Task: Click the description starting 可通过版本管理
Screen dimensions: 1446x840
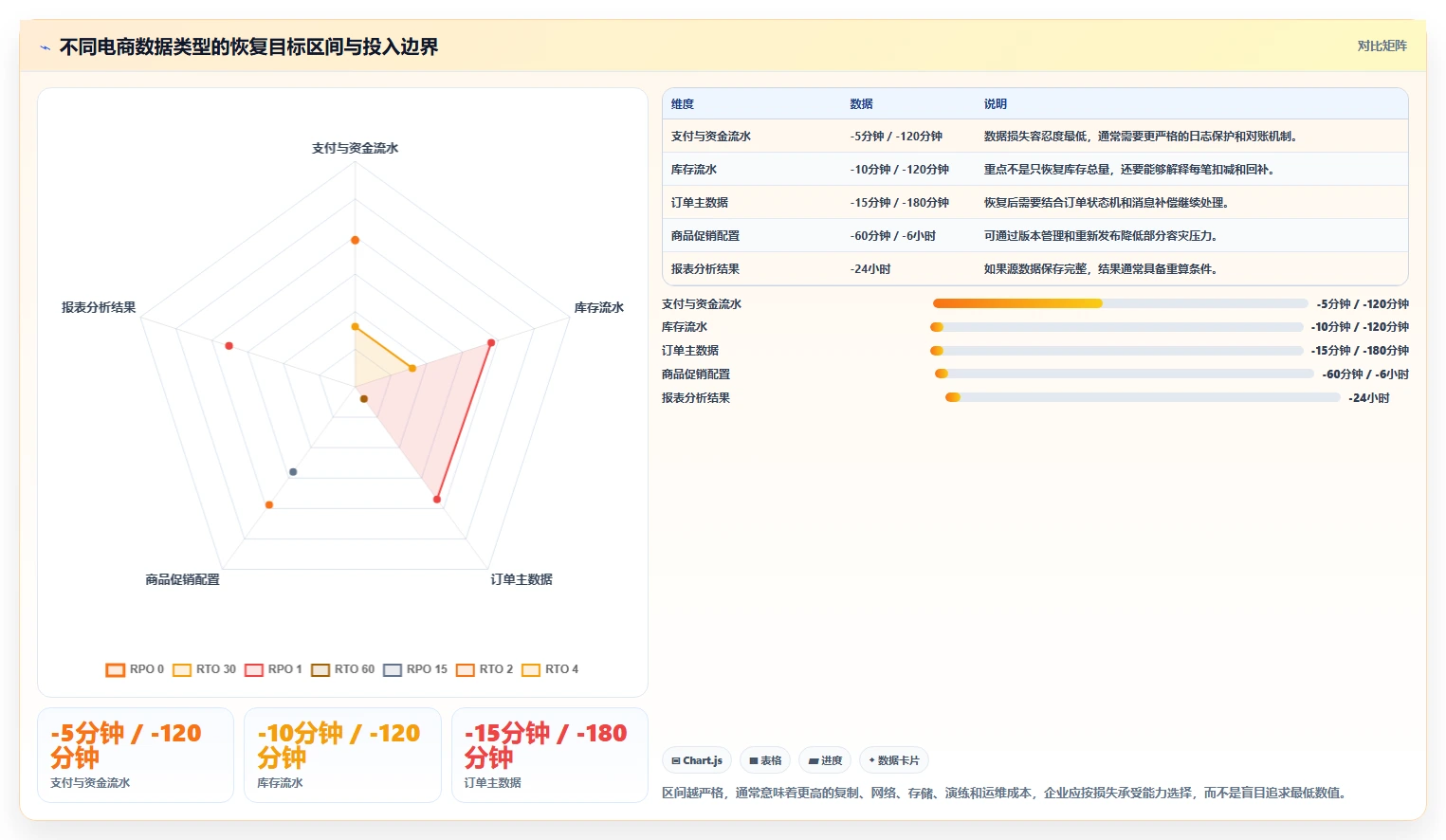Action: click(1100, 236)
